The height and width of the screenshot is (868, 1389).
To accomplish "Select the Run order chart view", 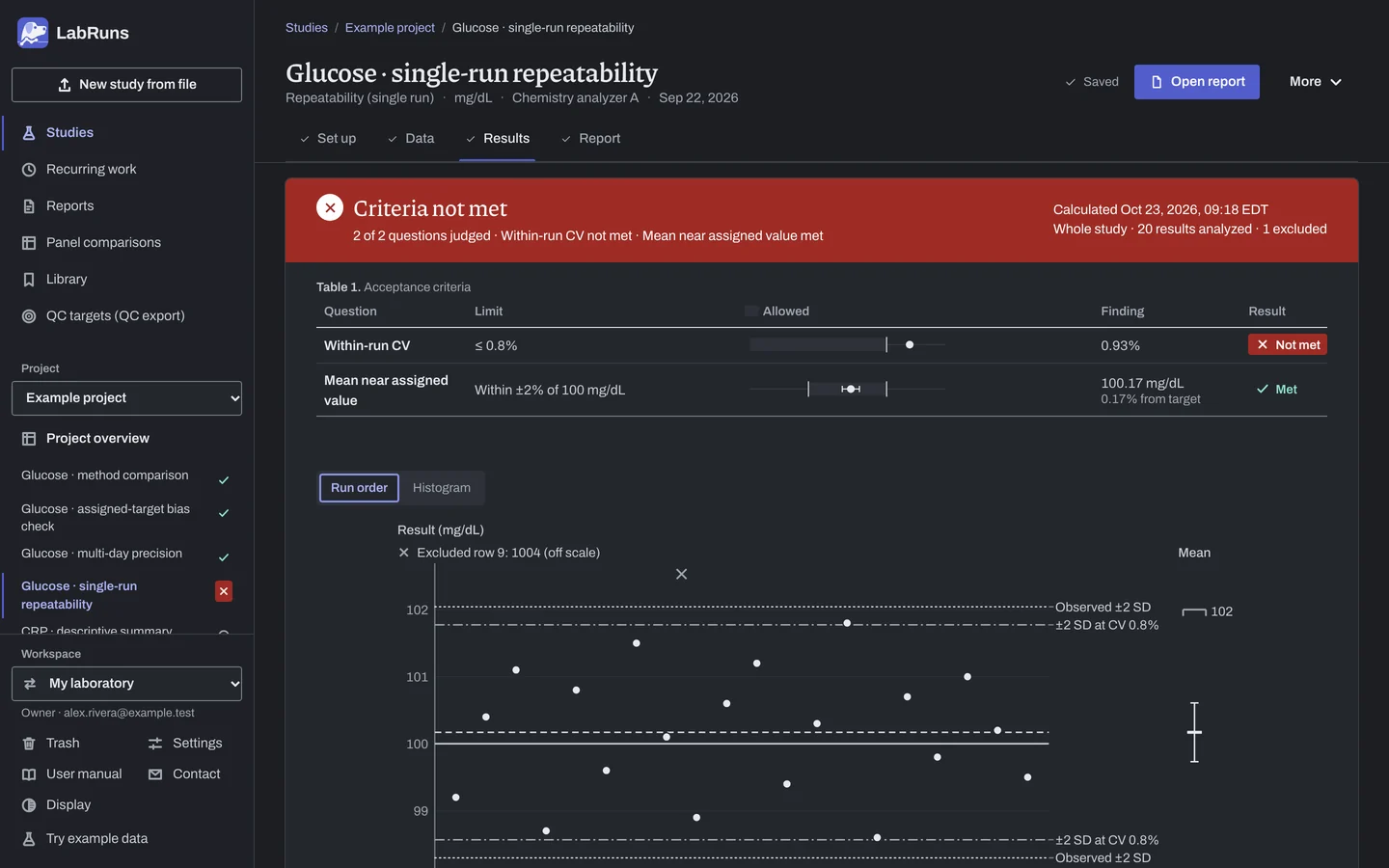I will (x=359, y=488).
